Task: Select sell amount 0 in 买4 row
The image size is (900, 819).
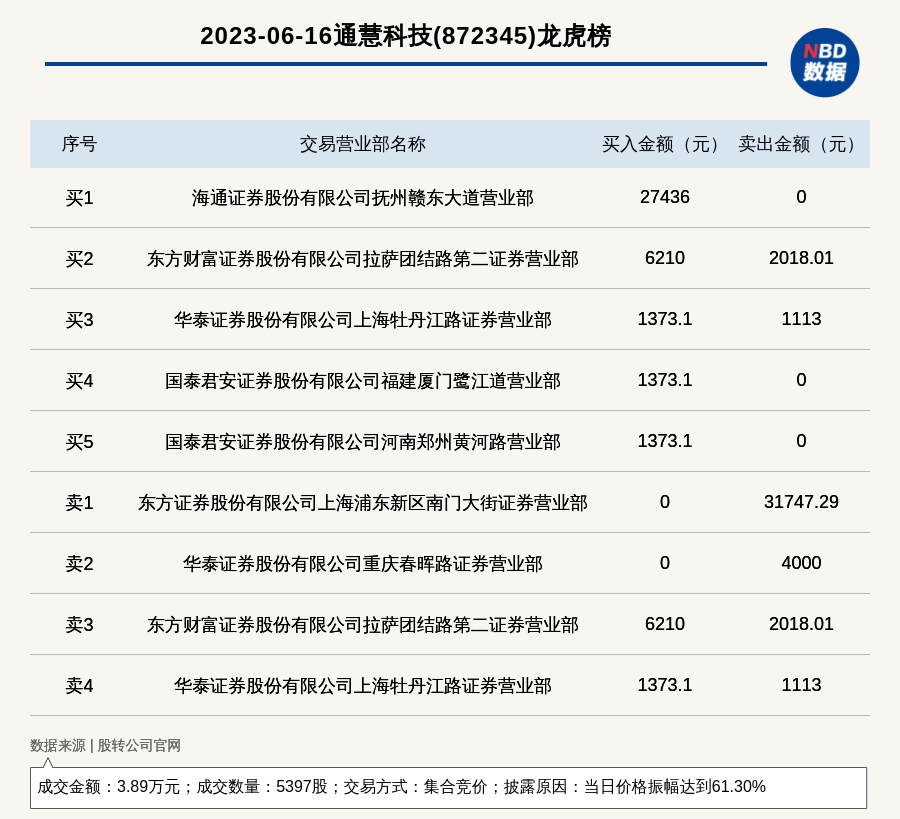Action: pos(801,379)
